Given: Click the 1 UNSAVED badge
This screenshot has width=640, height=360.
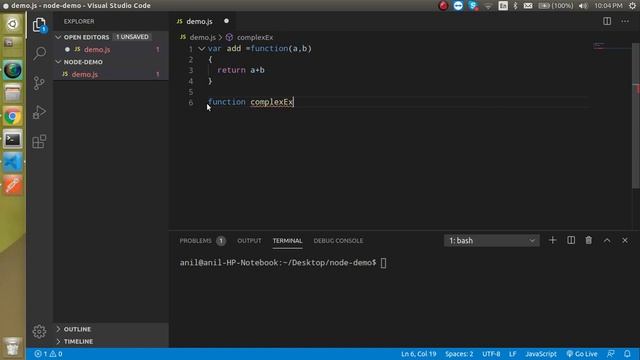Looking at the screenshot, I should [x=132, y=37].
